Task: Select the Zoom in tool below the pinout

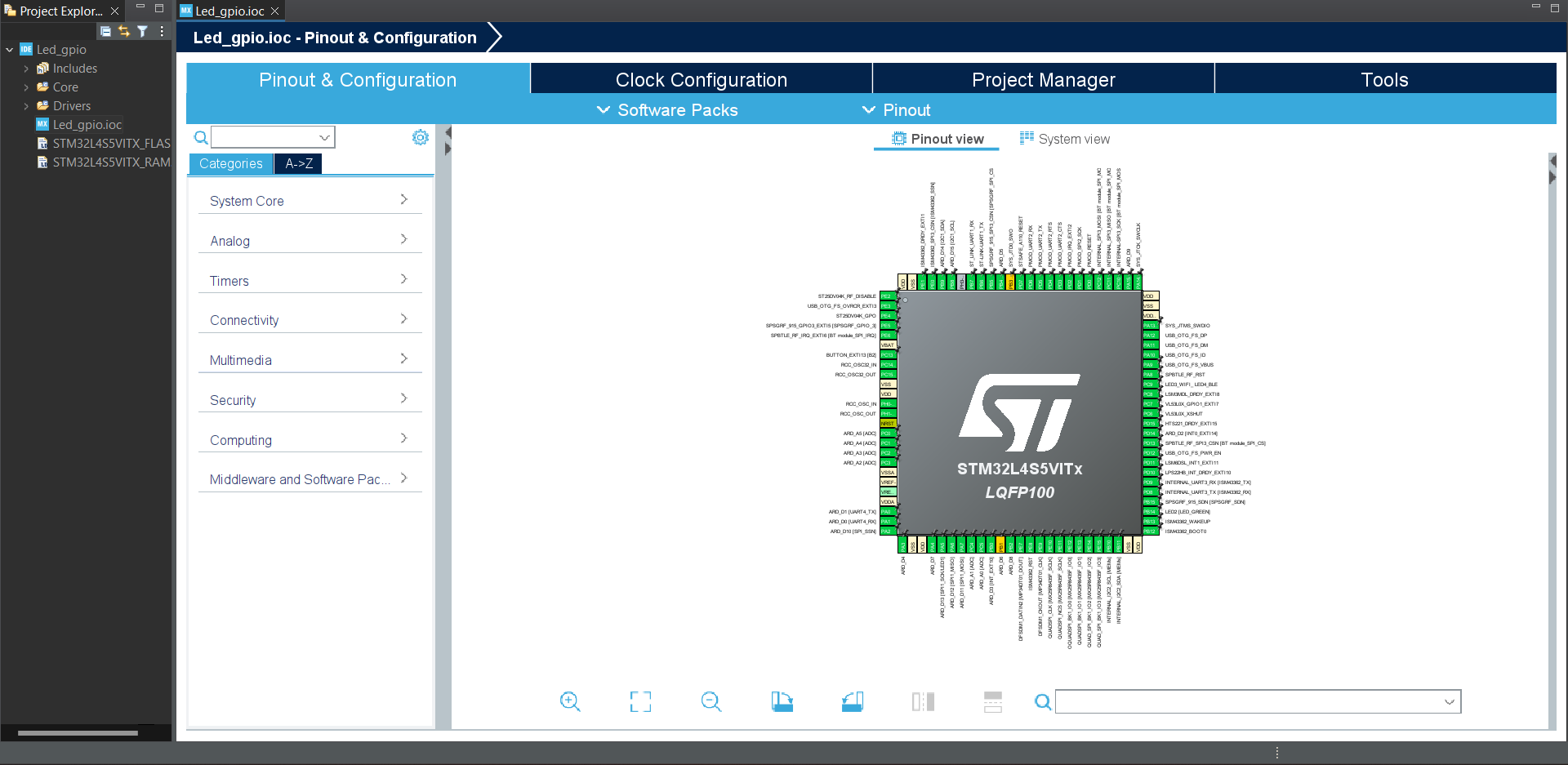Action: [x=570, y=701]
